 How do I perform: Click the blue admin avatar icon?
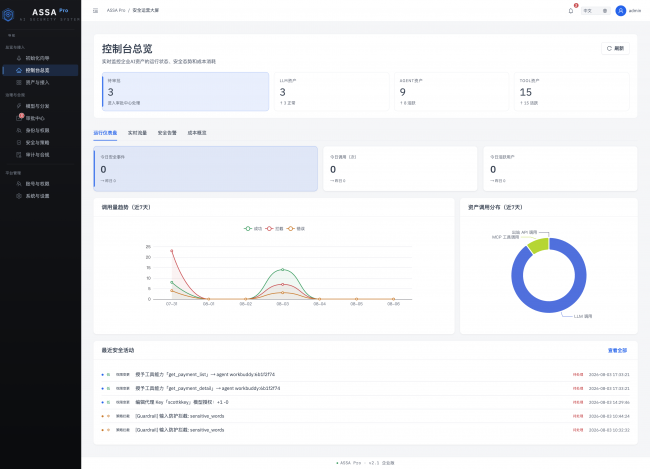click(x=620, y=11)
